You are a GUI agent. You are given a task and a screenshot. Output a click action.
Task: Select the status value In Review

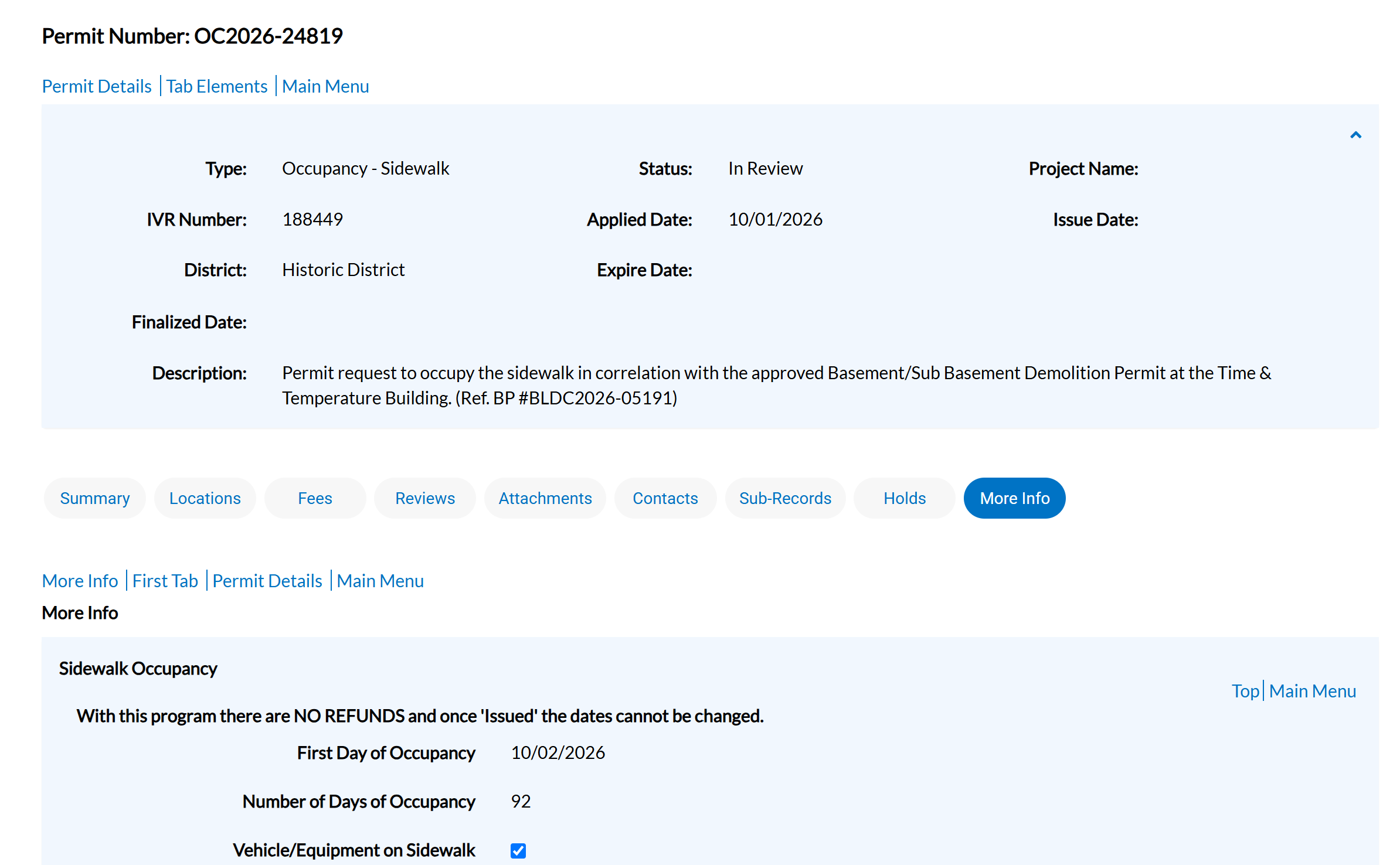pyautogui.click(x=766, y=169)
